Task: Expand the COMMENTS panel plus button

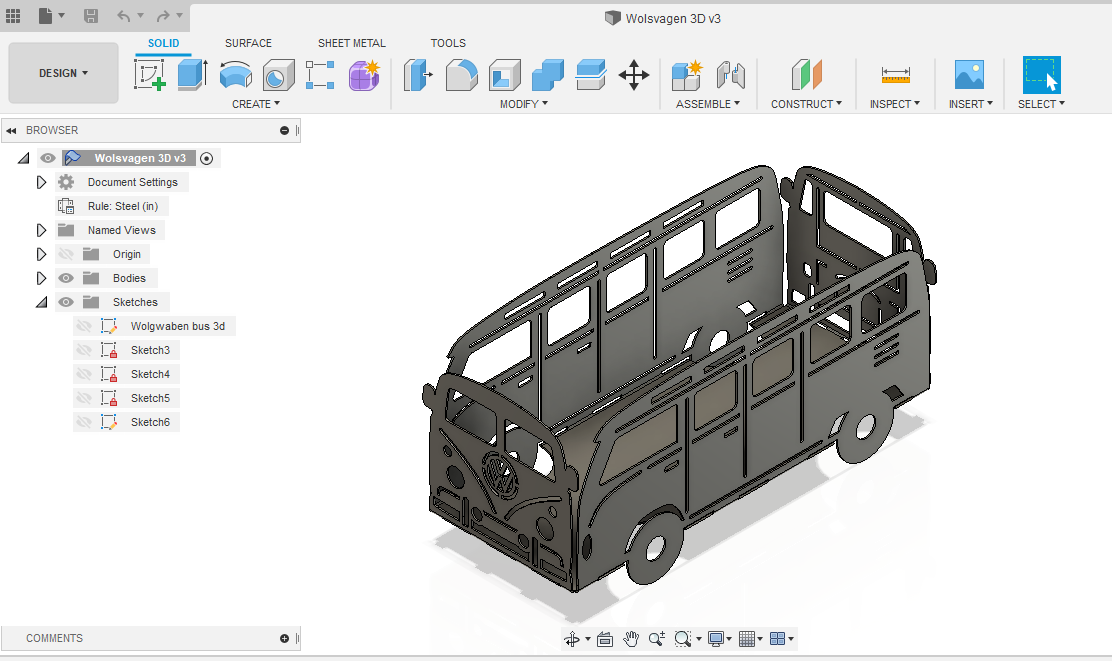Action: (284, 638)
